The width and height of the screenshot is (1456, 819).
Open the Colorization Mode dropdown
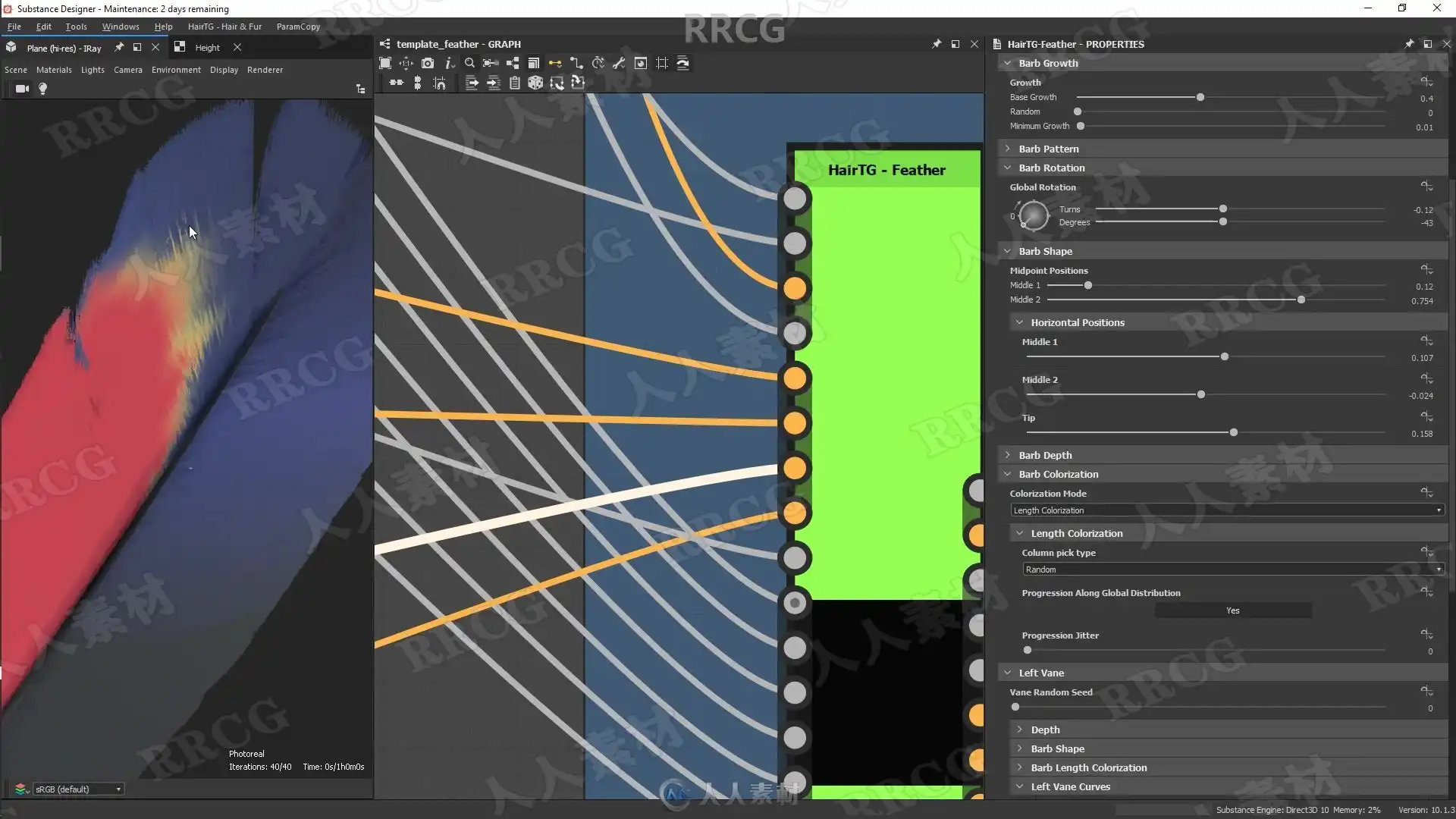(x=1226, y=510)
